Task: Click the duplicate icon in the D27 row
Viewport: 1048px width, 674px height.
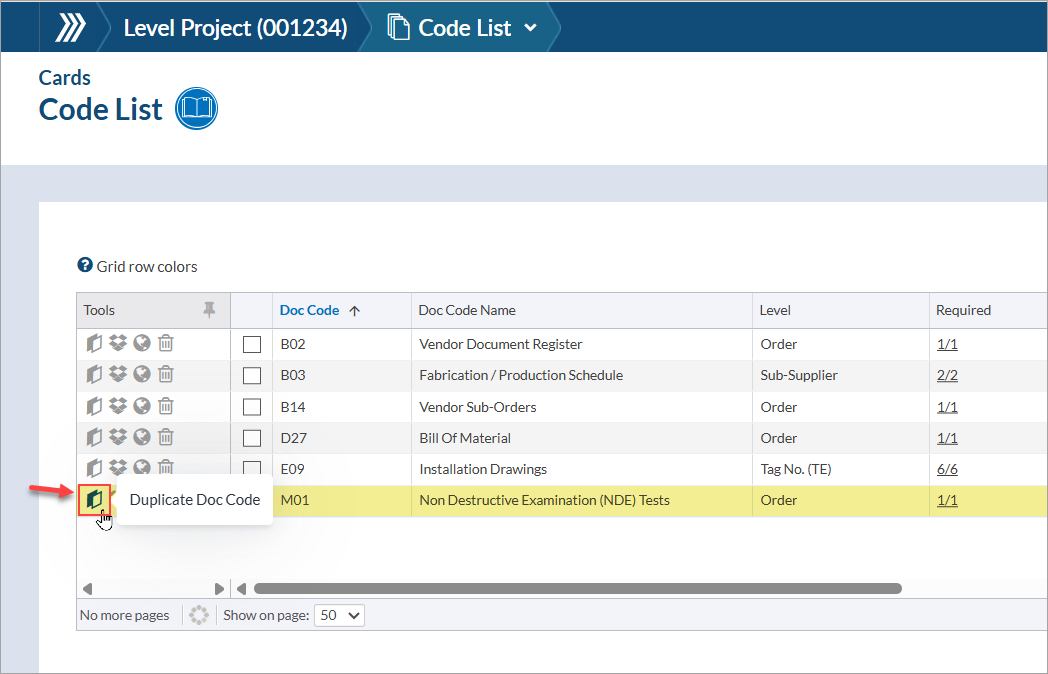Action: 94,438
